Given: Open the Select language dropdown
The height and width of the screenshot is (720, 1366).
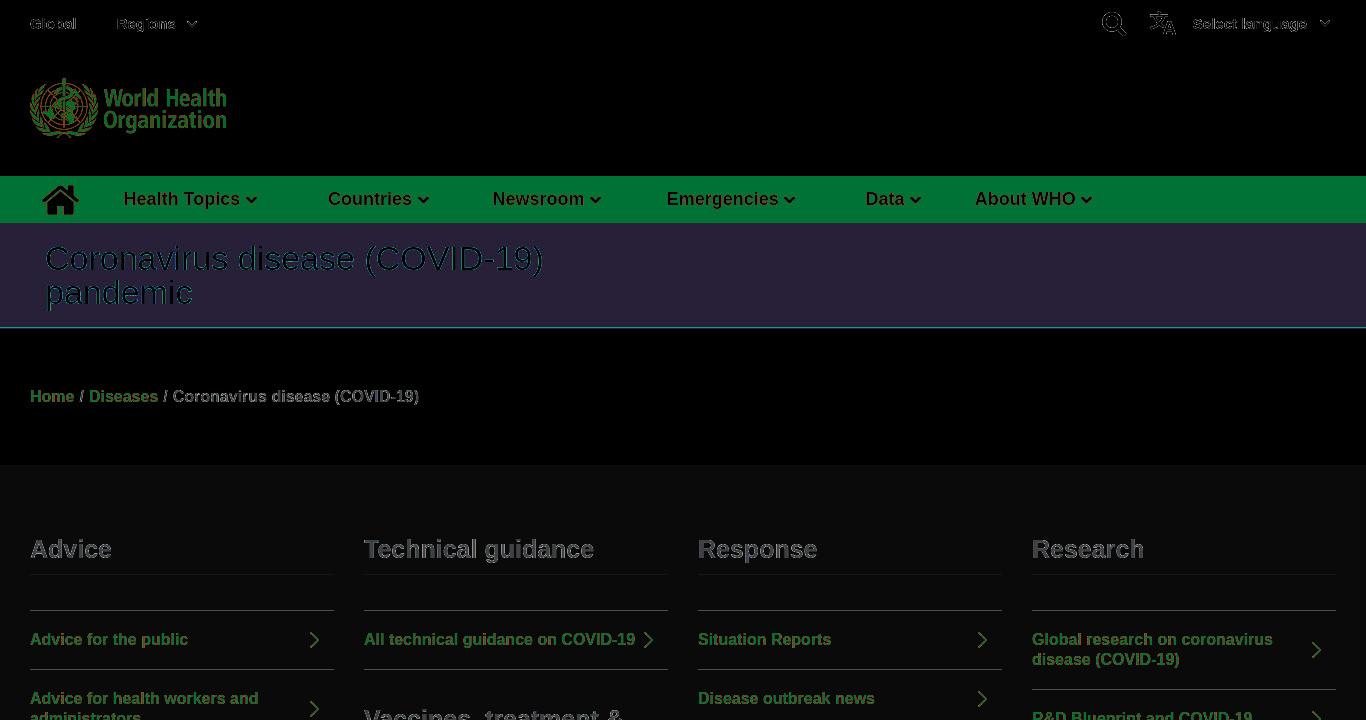Looking at the screenshot, I should click(x=1261, y=24).
